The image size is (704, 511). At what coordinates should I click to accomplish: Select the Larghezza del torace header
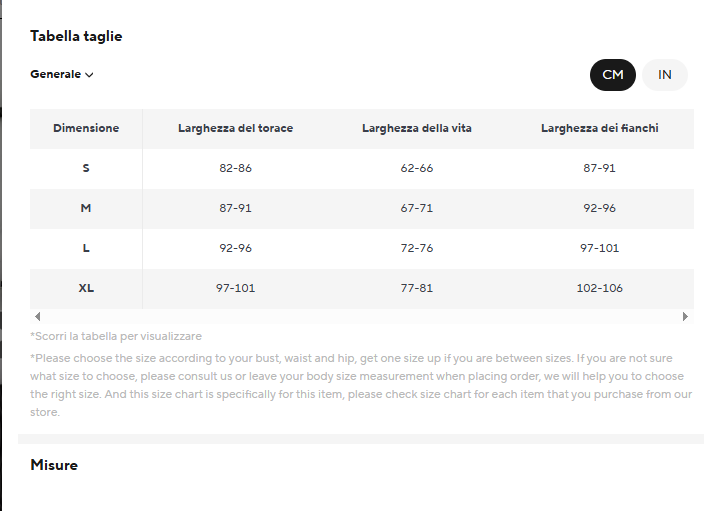click(x=235, y=128)
